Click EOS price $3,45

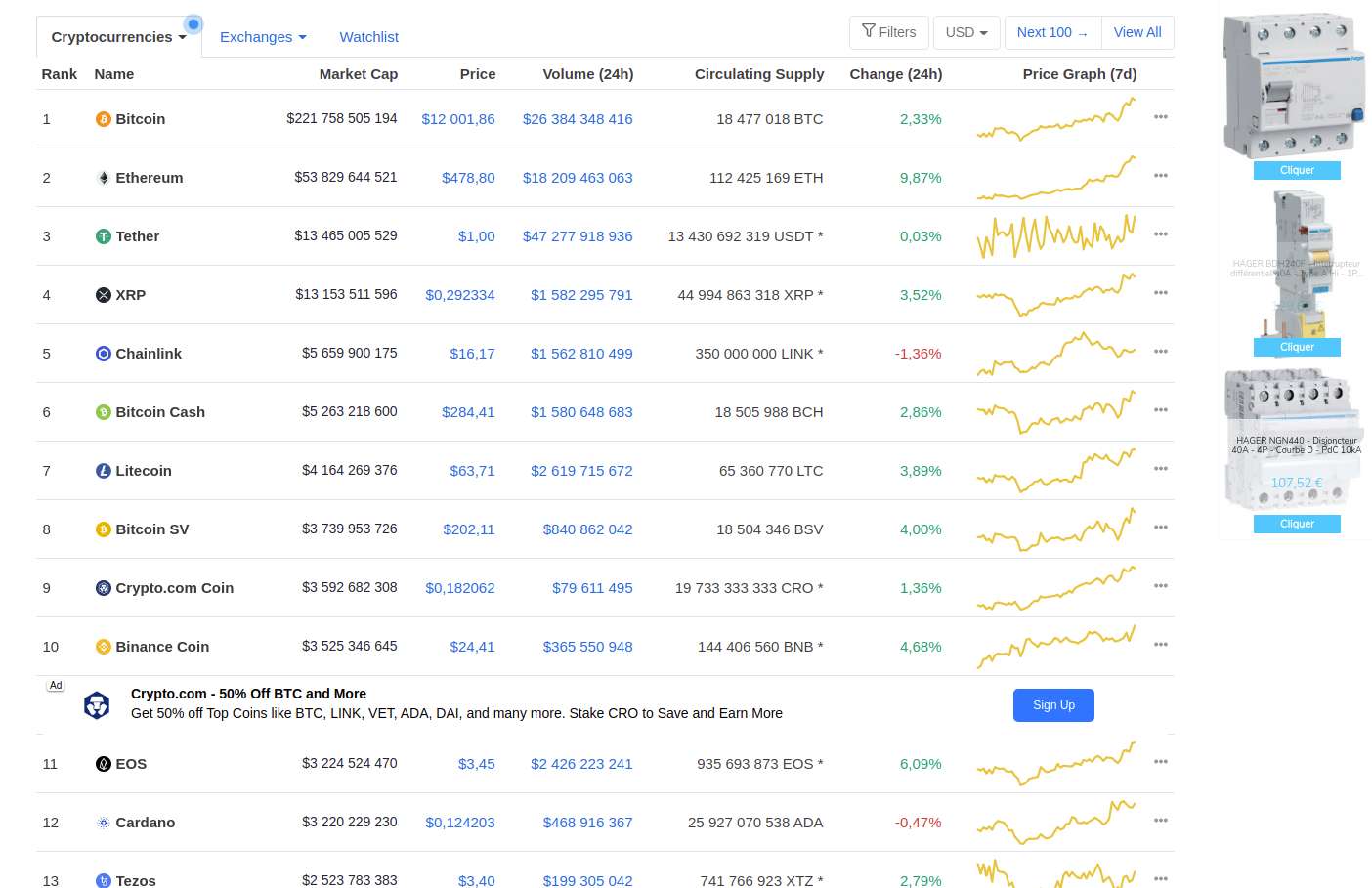477,764
